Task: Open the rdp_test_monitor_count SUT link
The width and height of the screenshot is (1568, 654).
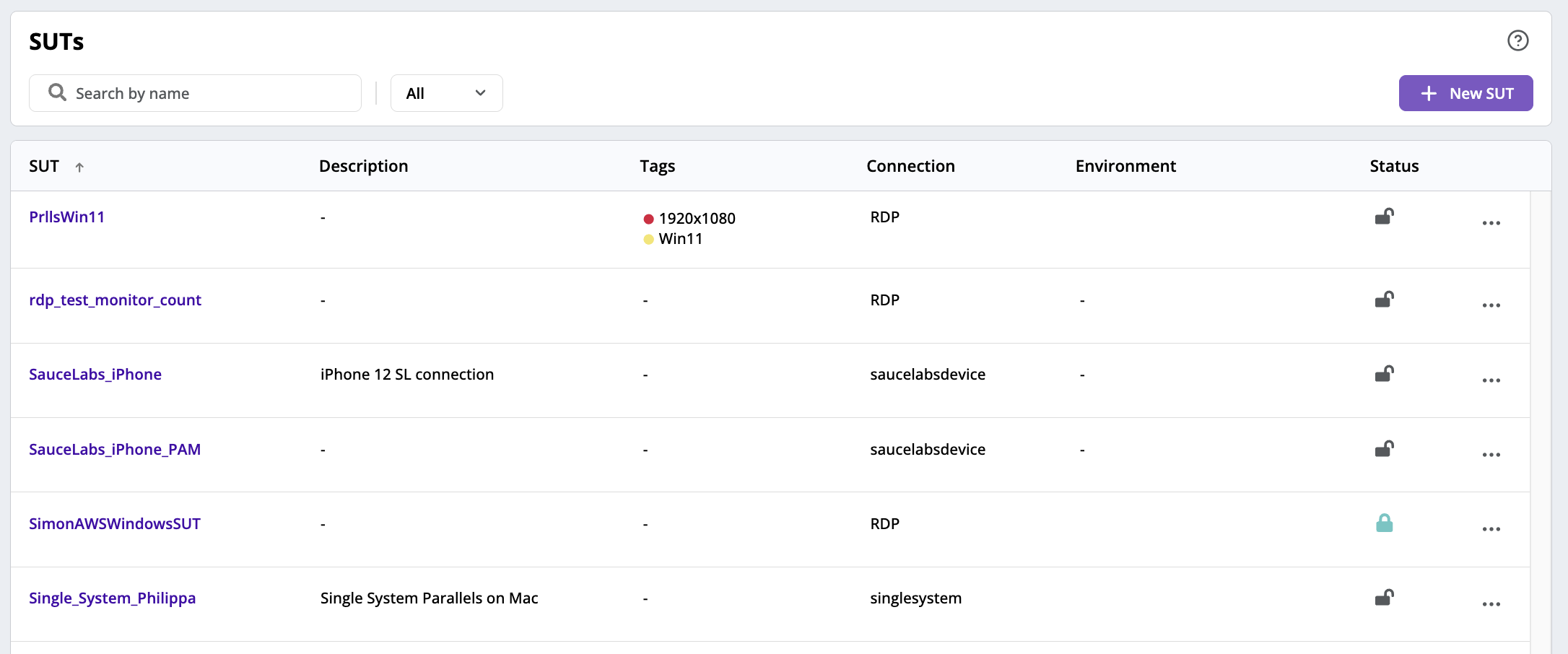Action: pos(115,300)
